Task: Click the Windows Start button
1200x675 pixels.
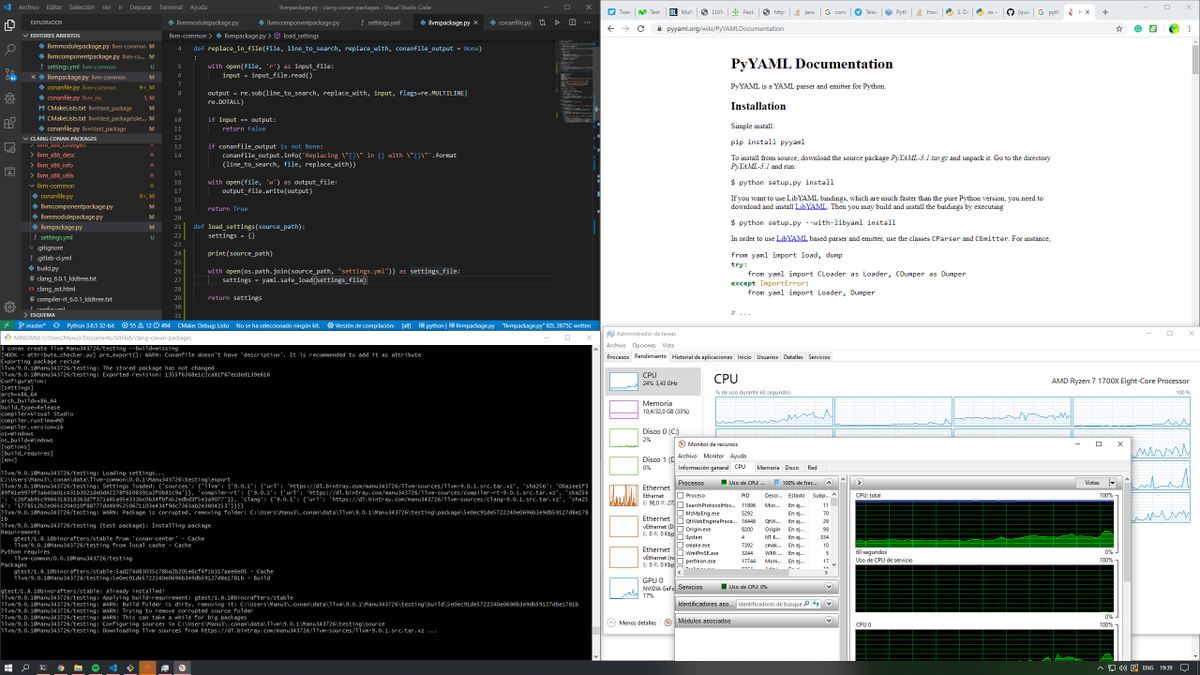Action: pyautogui.click(x=10, y=667)
